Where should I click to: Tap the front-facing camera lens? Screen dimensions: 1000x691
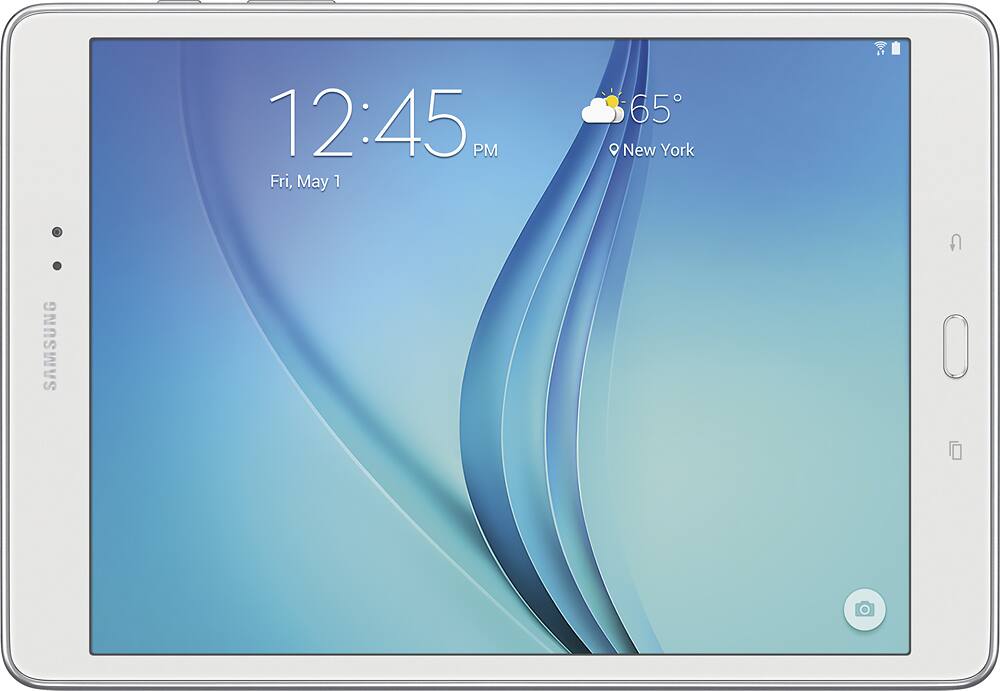[x=57, y=232]
